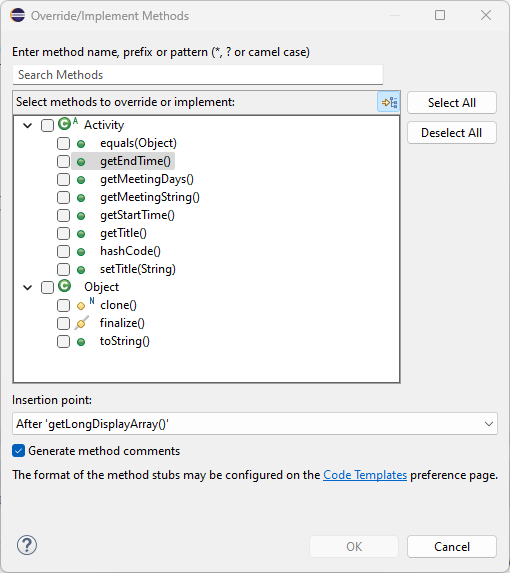Select the finalize() method label
The height and width of the screenshot is (573, 510).
point(122,323)
